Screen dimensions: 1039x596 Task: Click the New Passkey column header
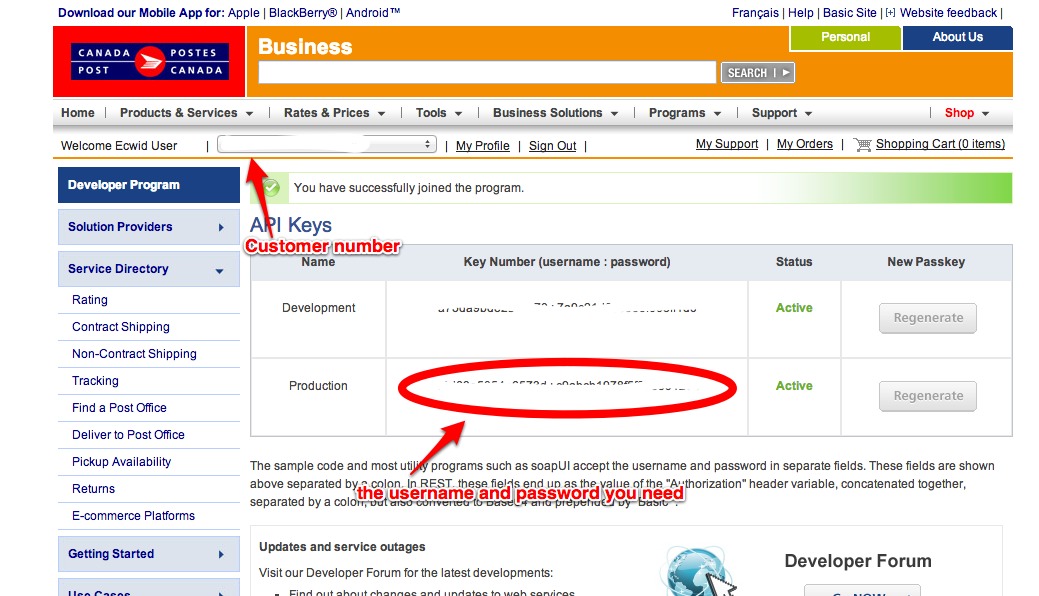(x=926, y=262)
